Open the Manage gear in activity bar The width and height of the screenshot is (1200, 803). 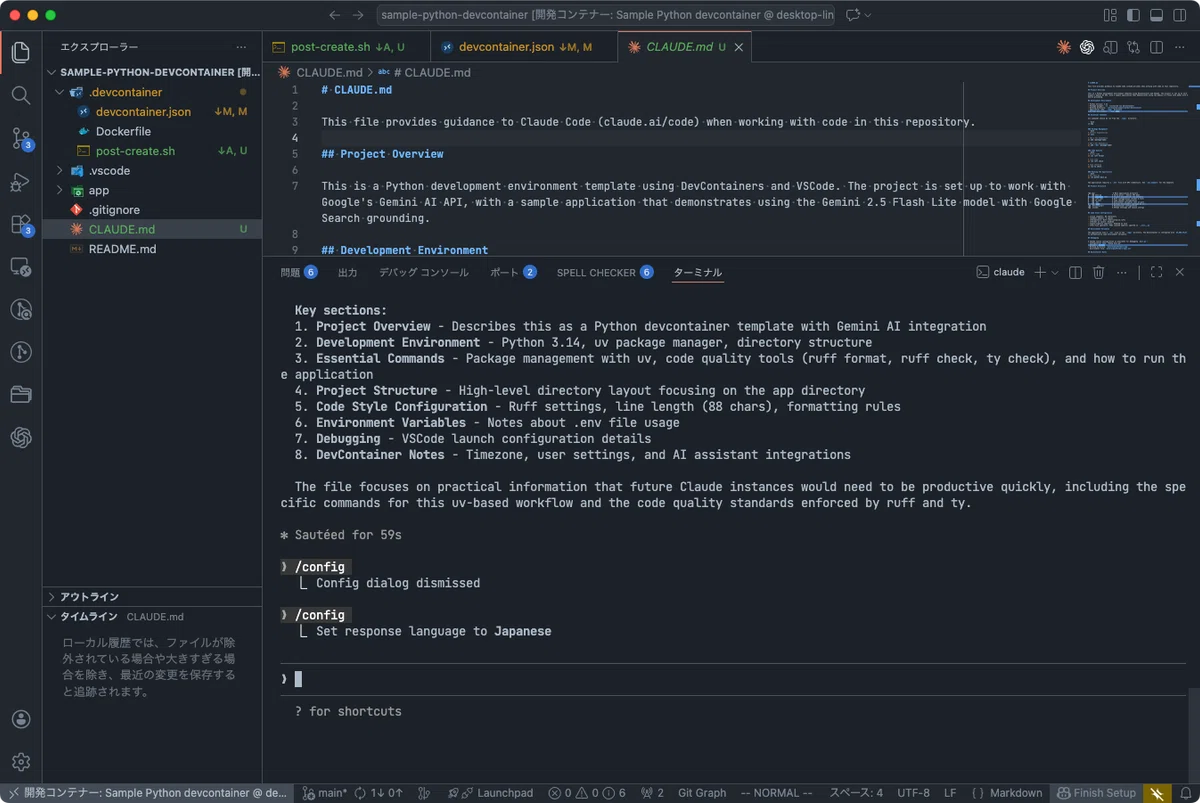pyautogui.click(x=21, y=762)
